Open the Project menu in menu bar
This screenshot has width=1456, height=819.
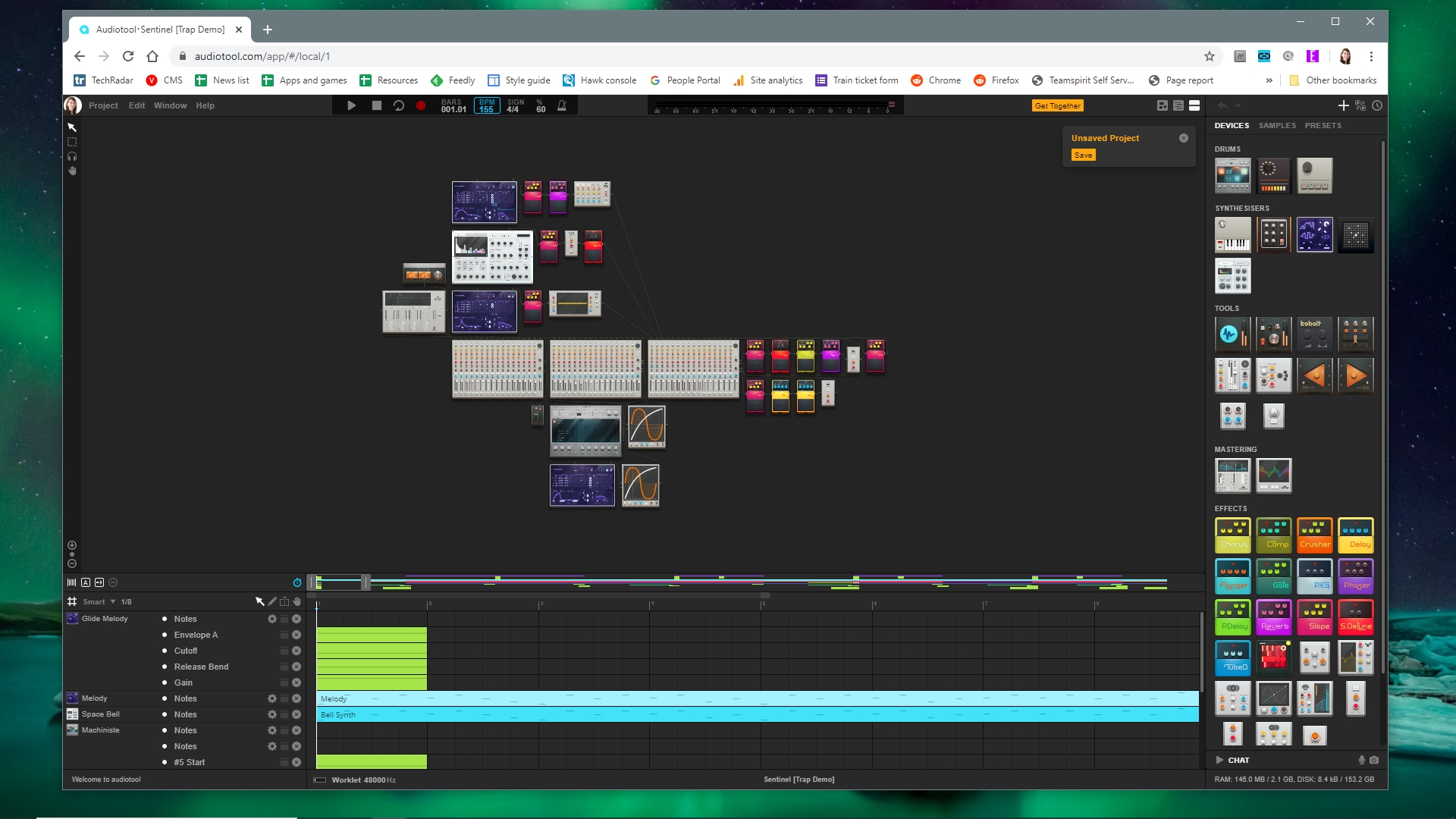pyautogui.click(x=103, y=105)
